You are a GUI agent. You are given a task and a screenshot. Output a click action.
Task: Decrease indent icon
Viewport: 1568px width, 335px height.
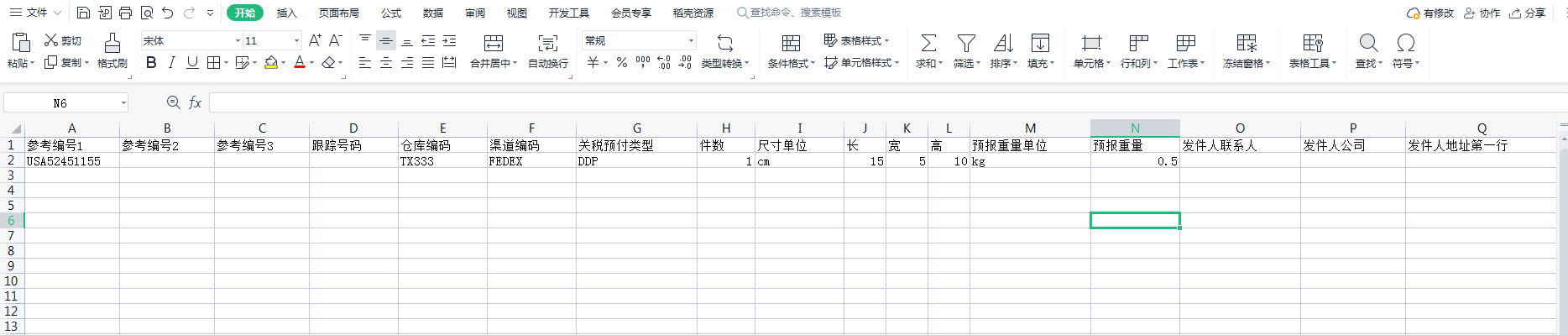click(428, 40)
